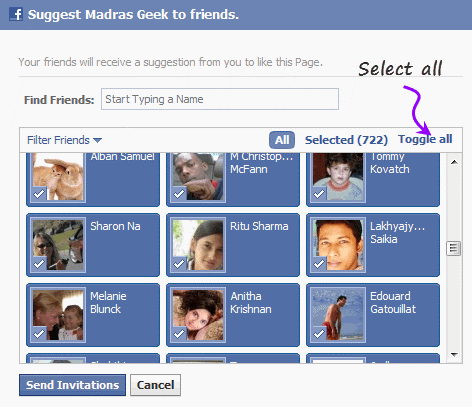Screen dimensions: 472x407
Task: Click the Send Invitations button
Action: (72, 385)
